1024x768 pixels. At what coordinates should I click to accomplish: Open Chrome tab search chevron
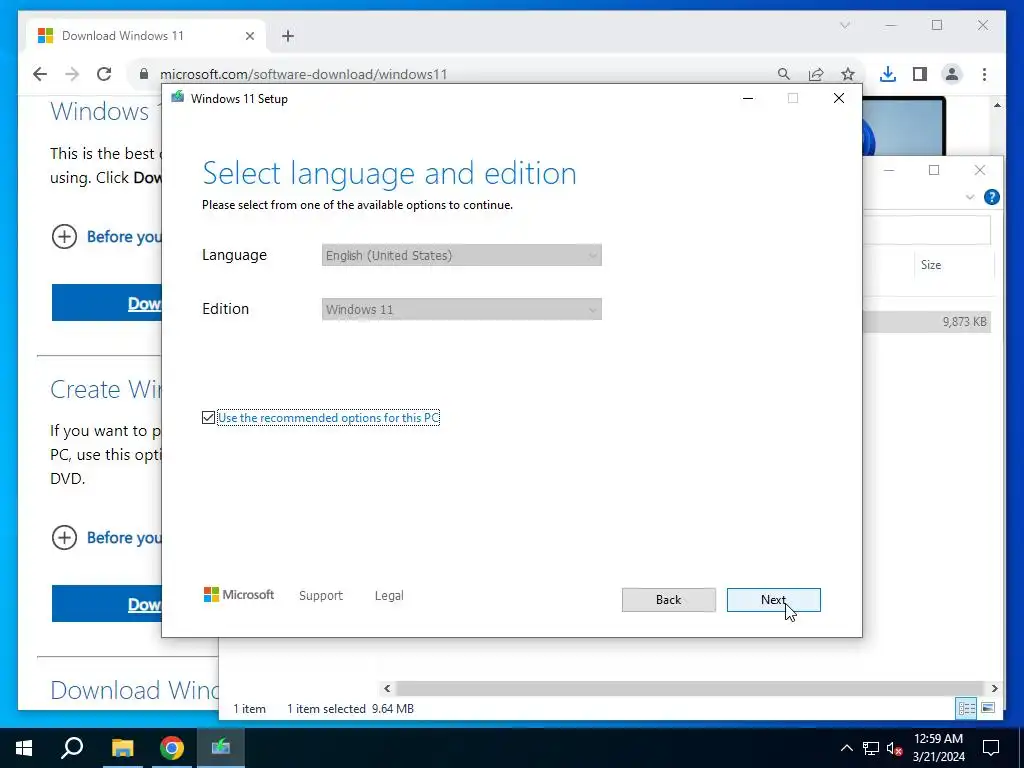point(844,25)
